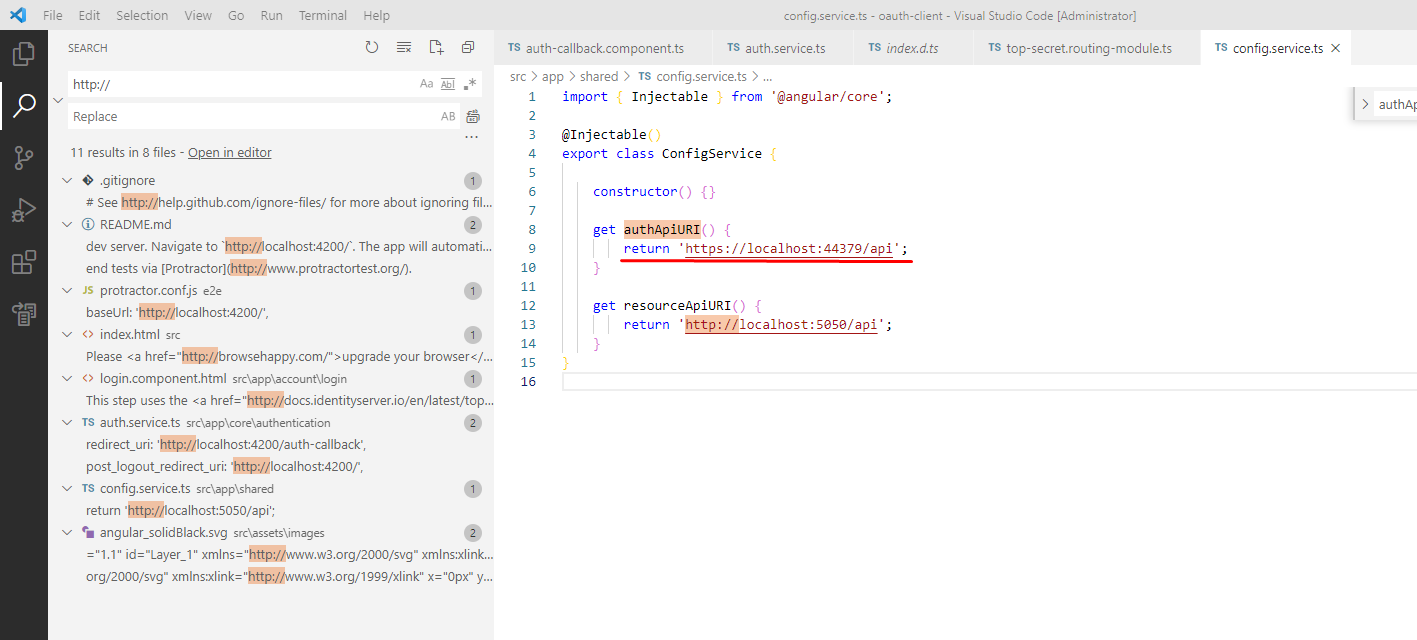This screenshot has width=1417, height=640.
Task: Toggle Match Whole Word option
Action: tap(448, 85)
